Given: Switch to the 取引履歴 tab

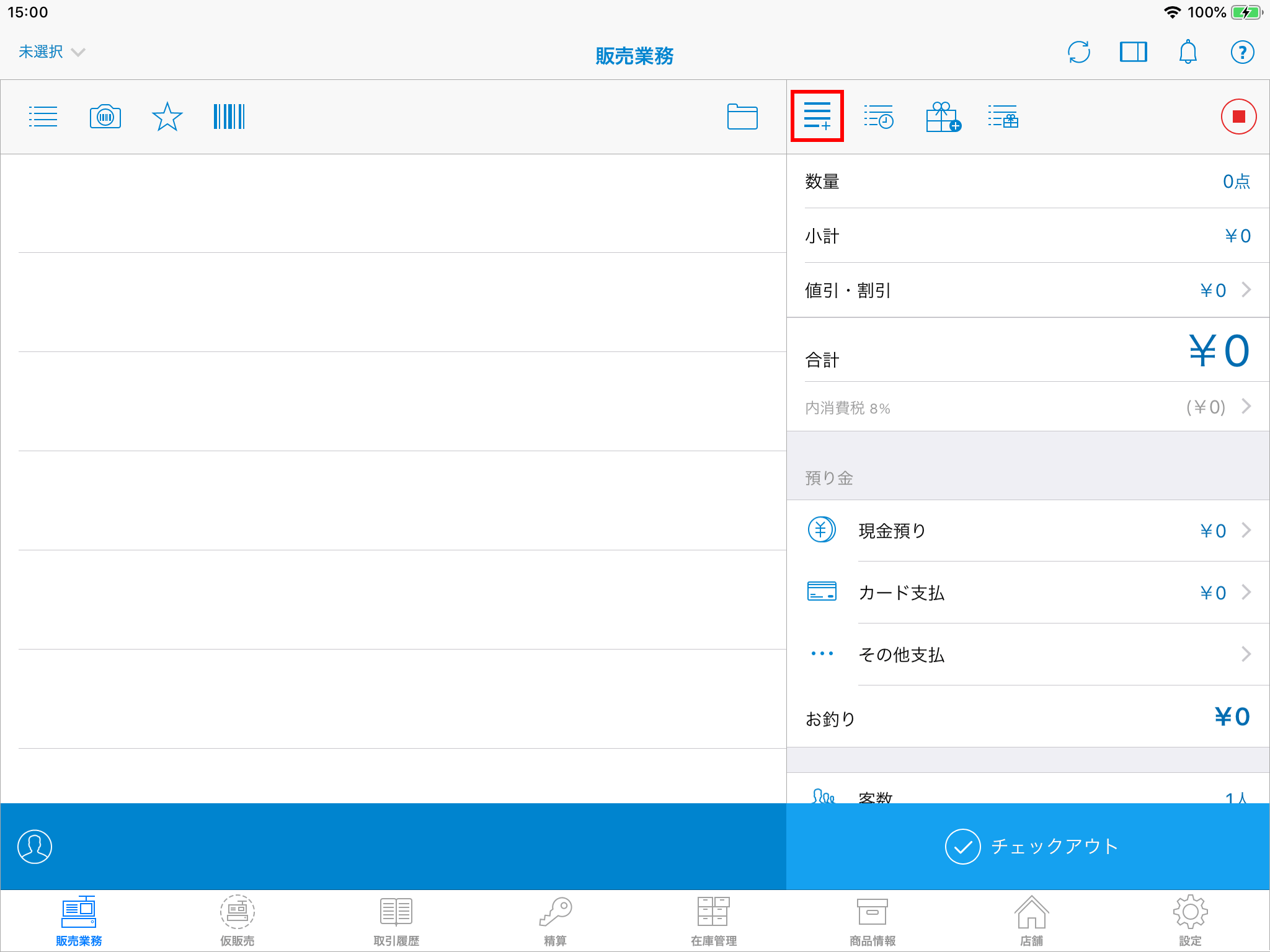Looking at the screenshot, I should [x=396, y=921].
